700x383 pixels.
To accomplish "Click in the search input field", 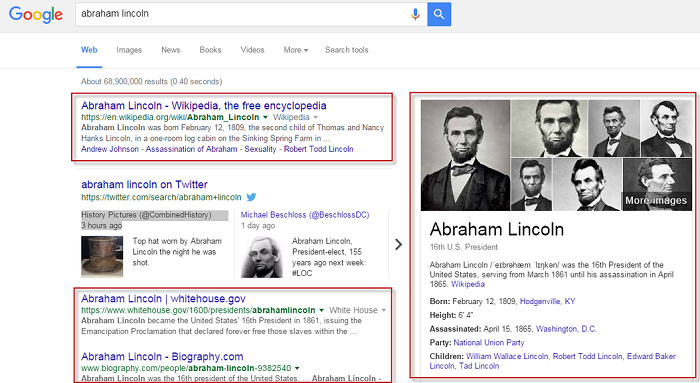I will pos(241,14).
